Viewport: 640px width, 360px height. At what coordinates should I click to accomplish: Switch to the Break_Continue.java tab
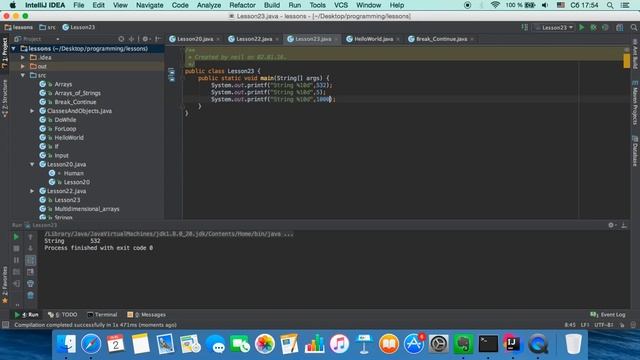441,39
